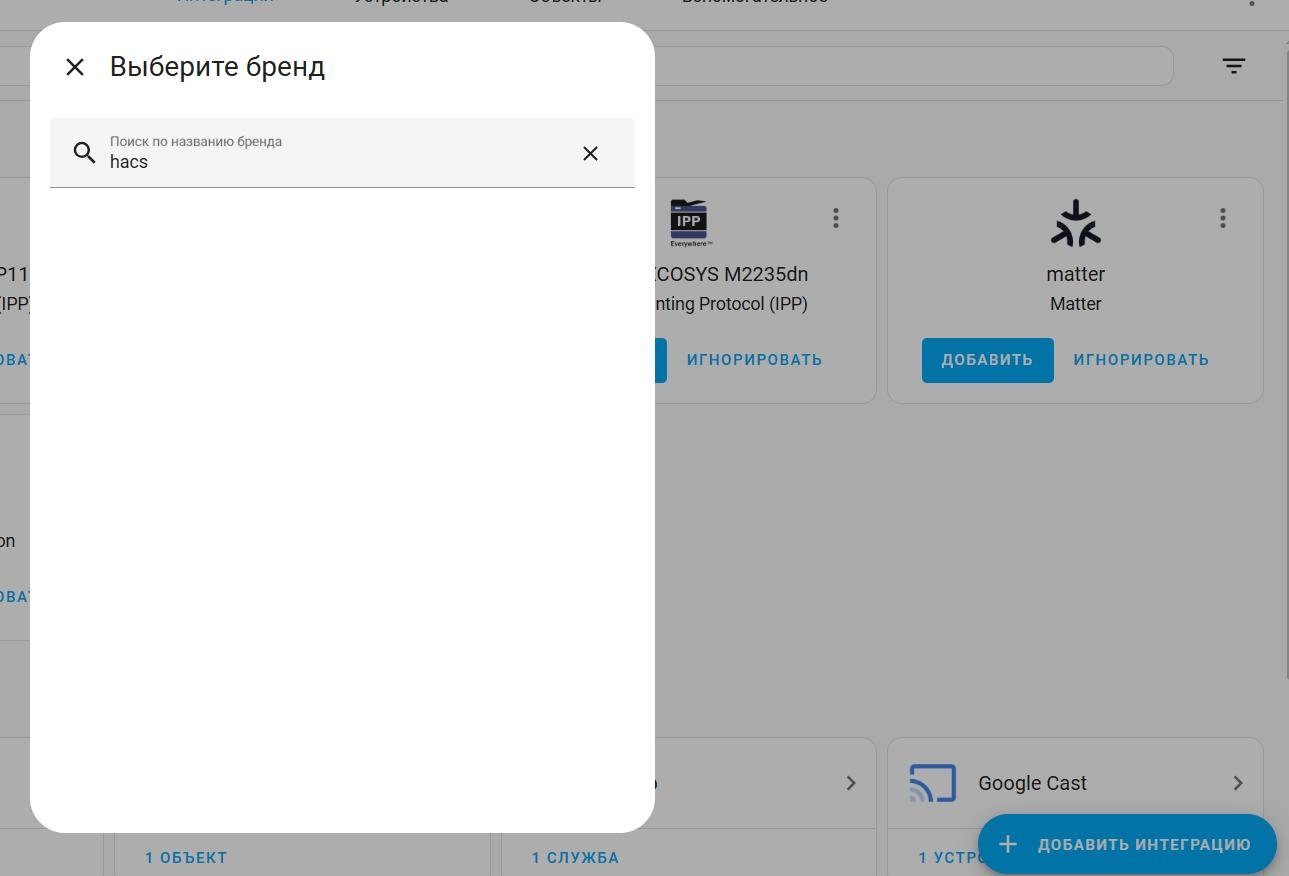Open the 1 СЛУЖБА link

(575, 858)
